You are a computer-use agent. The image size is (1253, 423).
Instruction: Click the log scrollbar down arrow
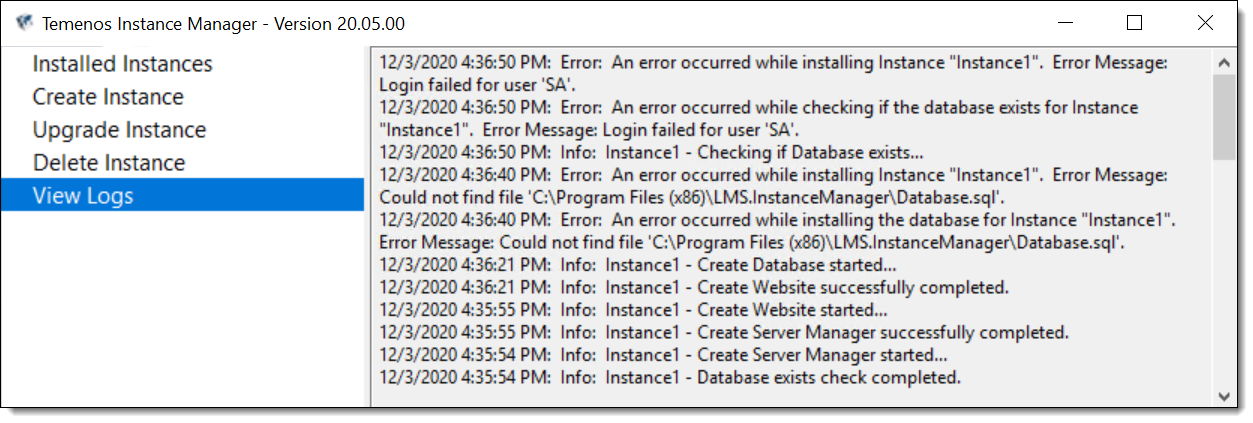pyautogui.click(x=1224, y=395)
